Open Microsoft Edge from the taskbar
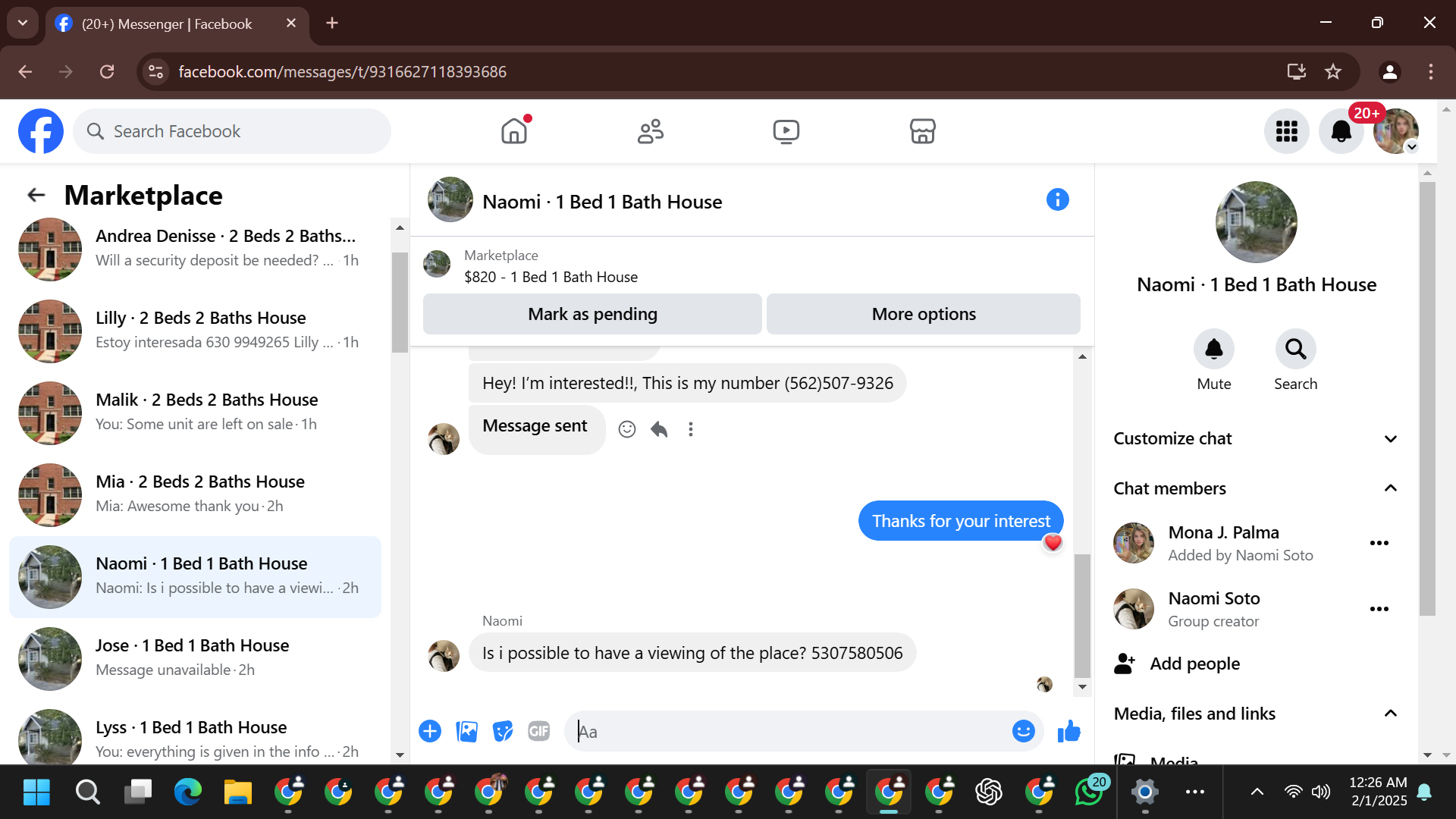The width and height of the screenshot is (1456, 819). point(188,792)
